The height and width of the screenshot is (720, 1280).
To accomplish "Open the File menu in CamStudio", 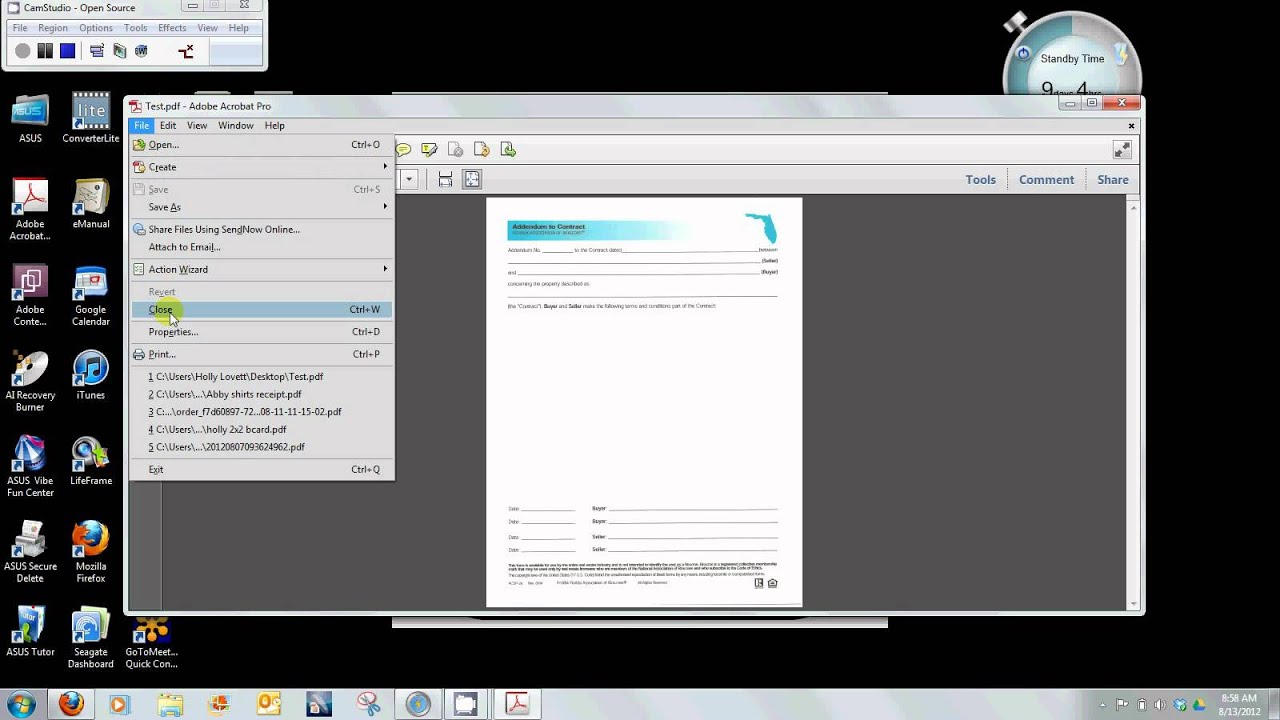I will tap(20, 28).
